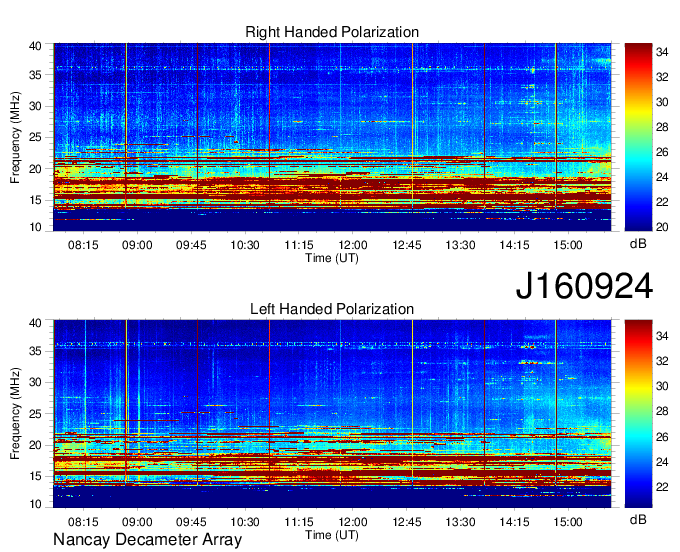The image size is (680, 552).
Task: Click the Right Handed Polarization title
Action: point(332,32)
